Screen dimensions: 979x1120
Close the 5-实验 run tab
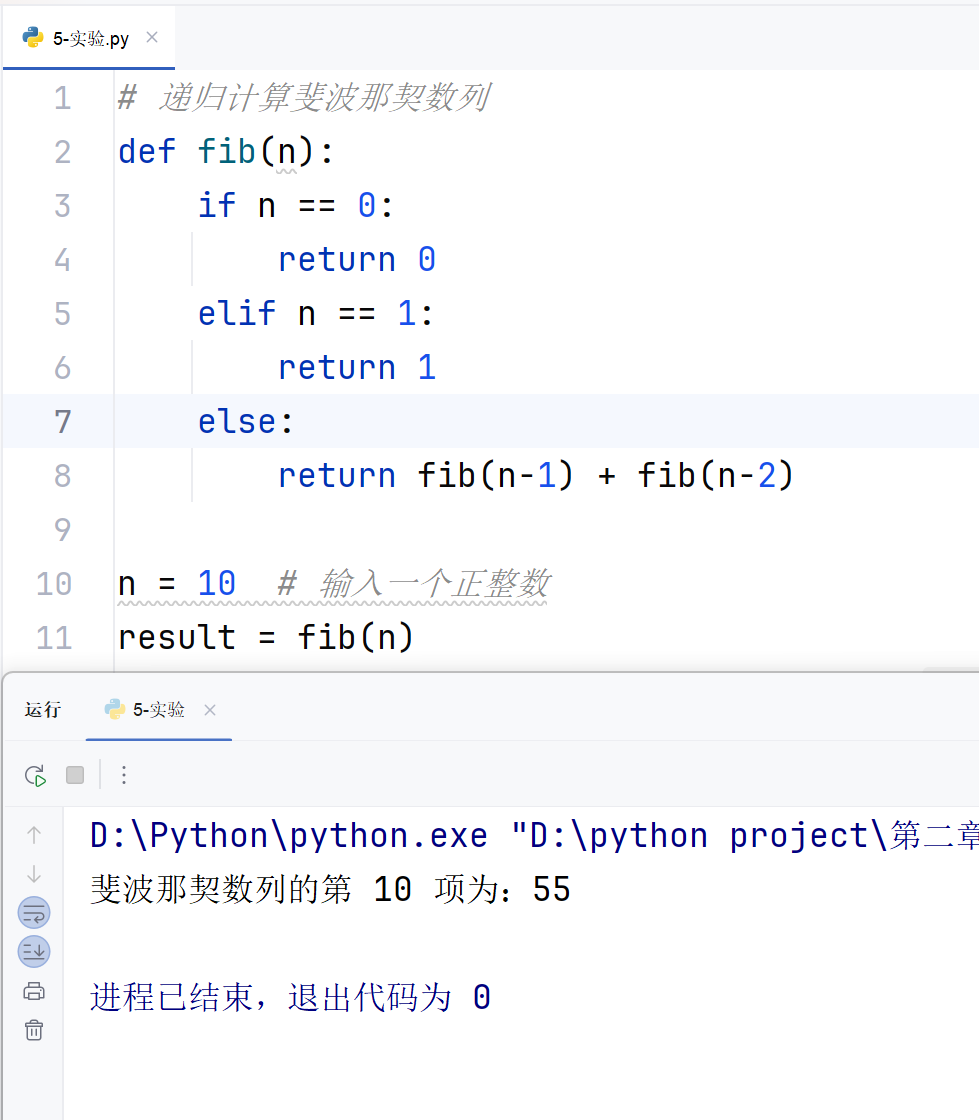210,710
